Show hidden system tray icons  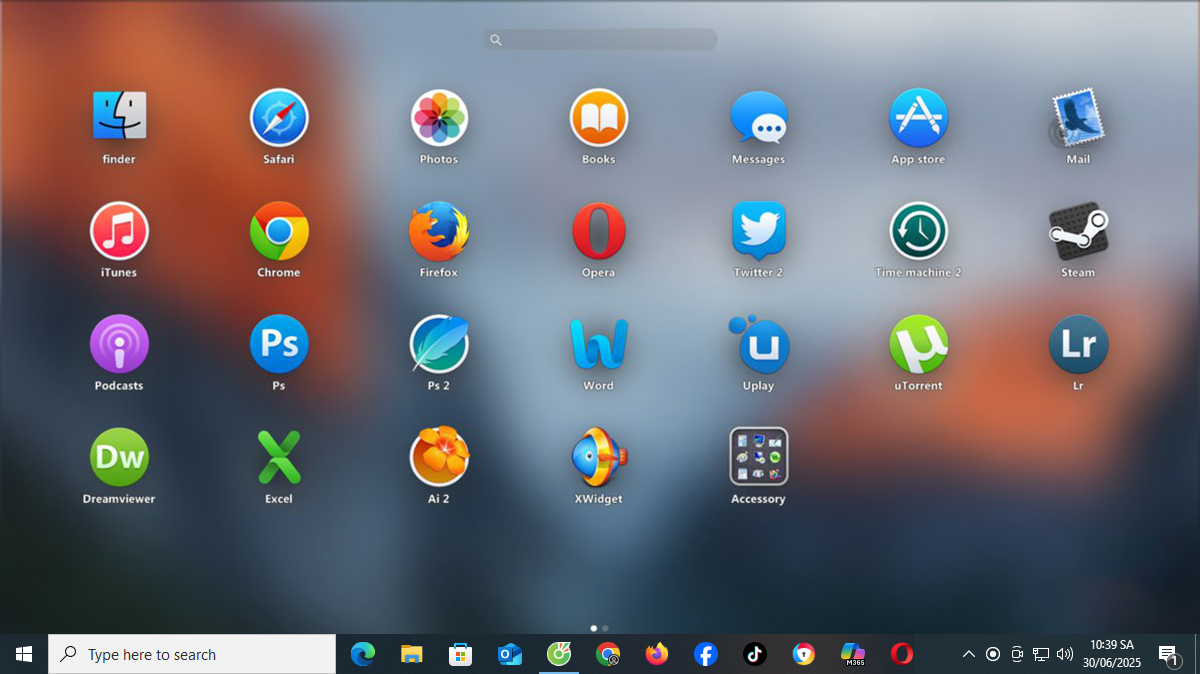(968, 654)
